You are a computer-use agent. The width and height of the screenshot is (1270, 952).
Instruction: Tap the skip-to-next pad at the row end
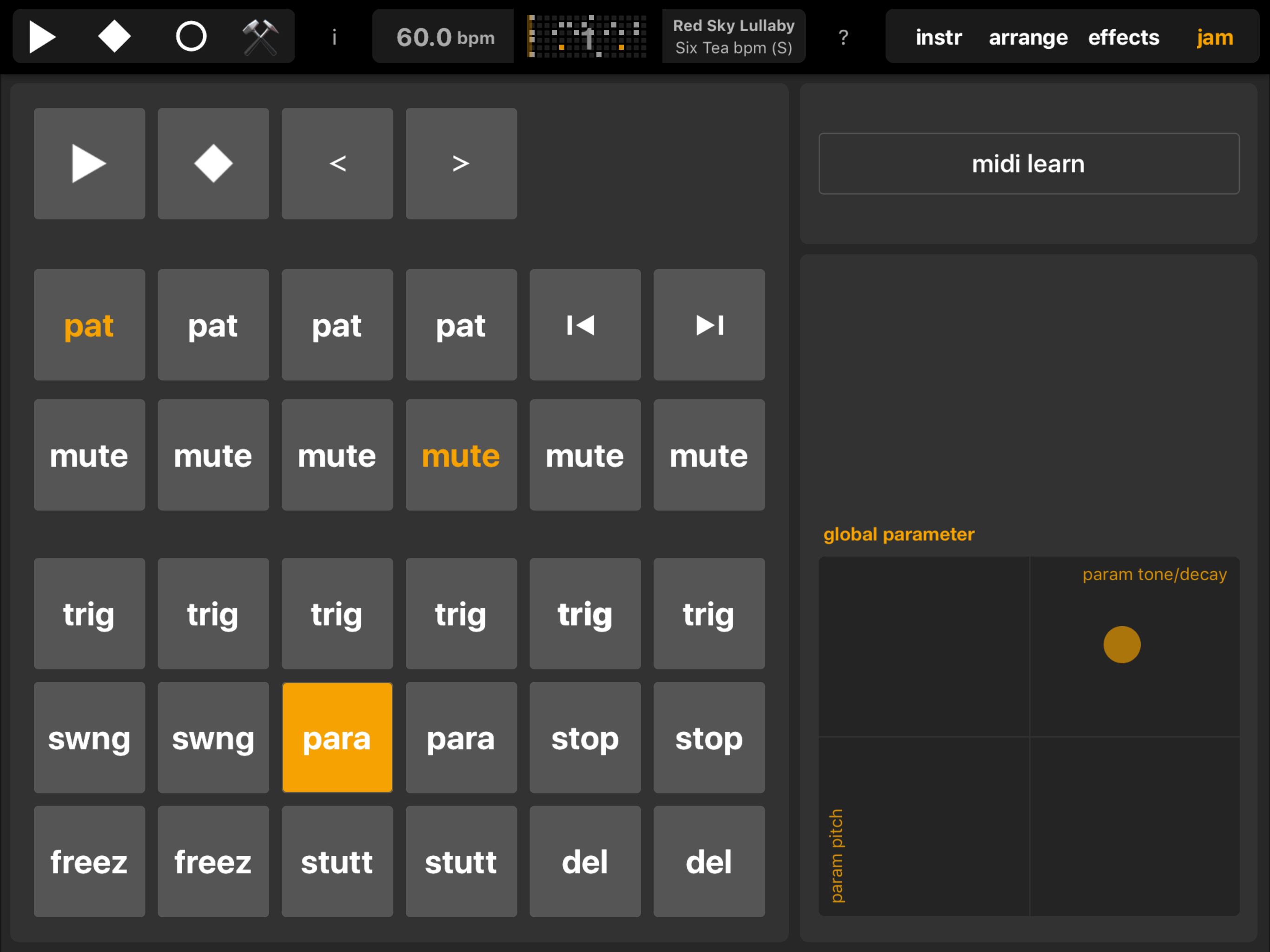point(710,325)
